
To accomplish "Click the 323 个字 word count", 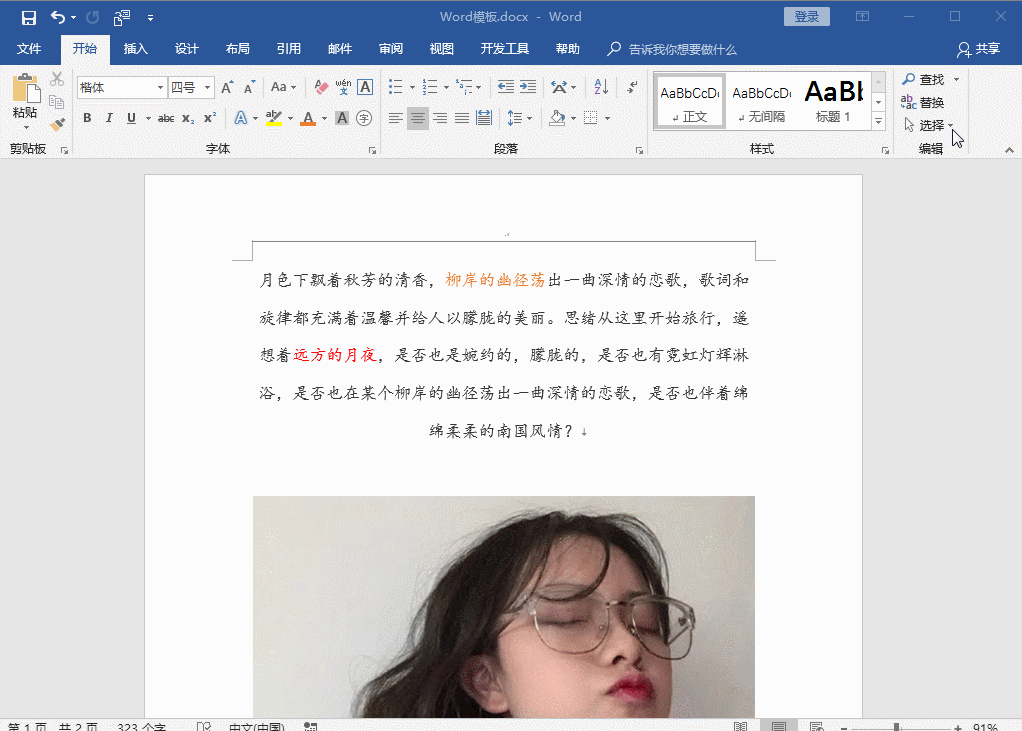I will pyautogui.click(x=141, y=726).
